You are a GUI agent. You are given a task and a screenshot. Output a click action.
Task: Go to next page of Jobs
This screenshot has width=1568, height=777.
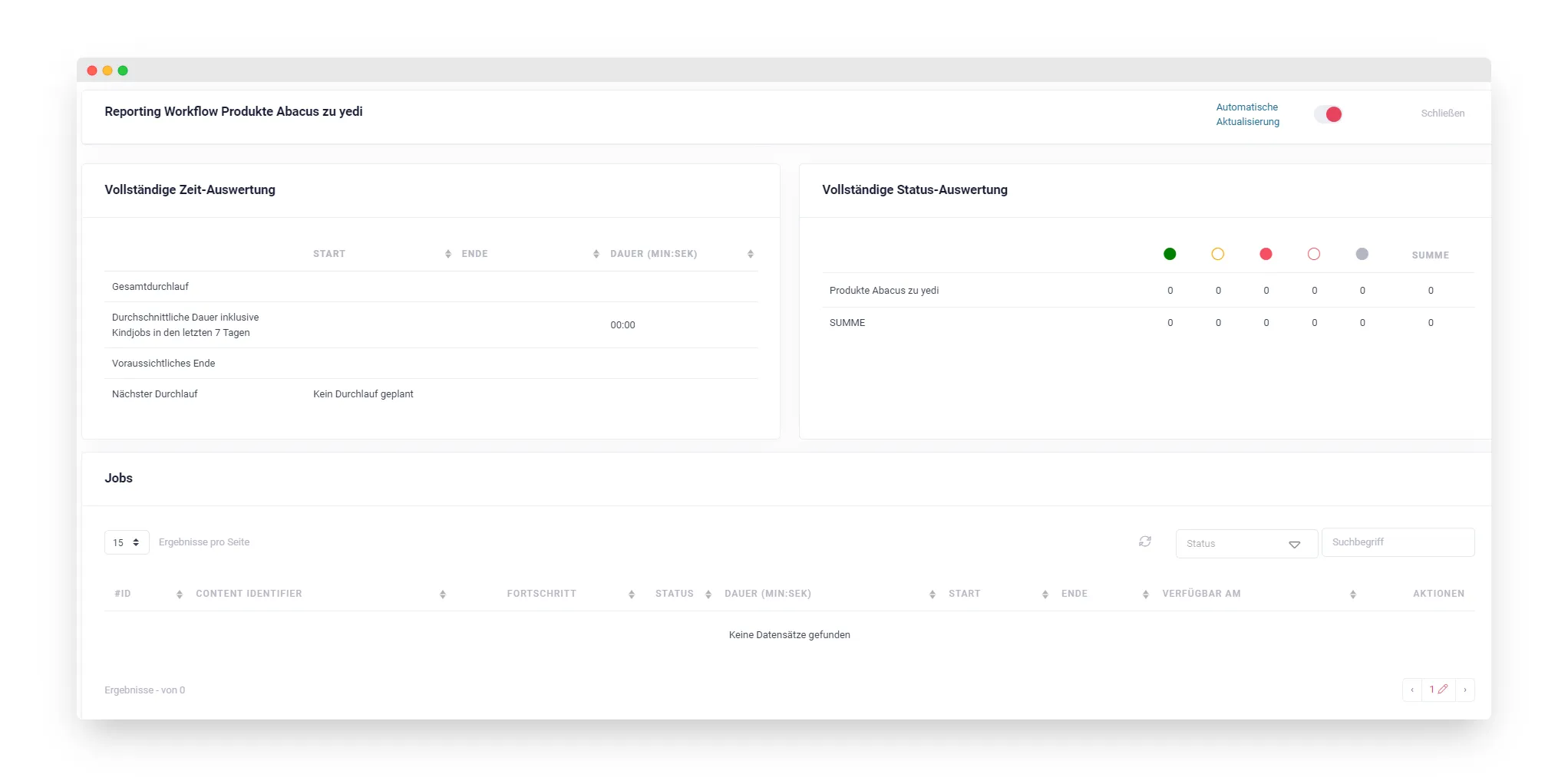coord(1464,690)
